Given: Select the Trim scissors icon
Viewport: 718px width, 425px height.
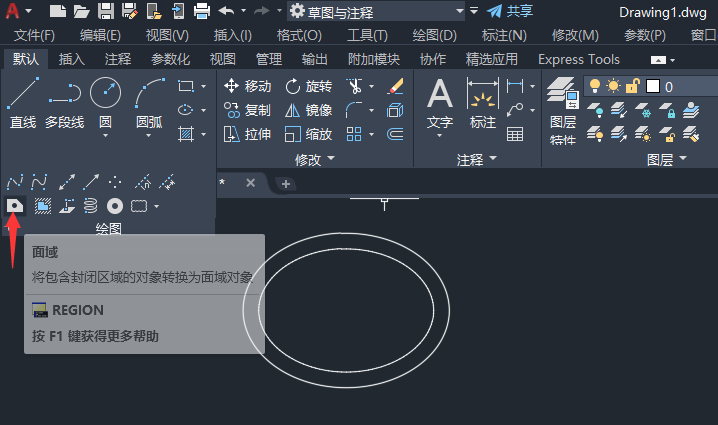Looking at the screenshot, I should click(354, 86).
